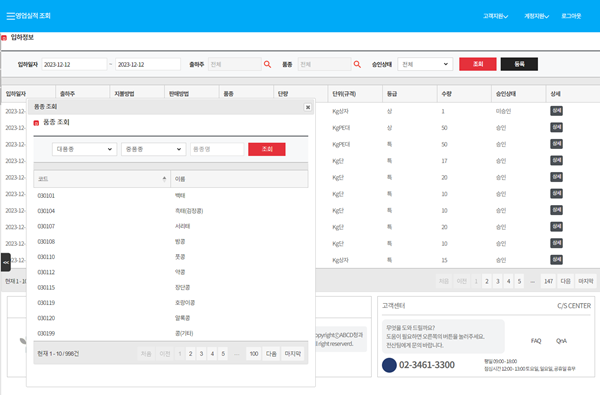Select code 030120 row in popup

tap(171, 318)
